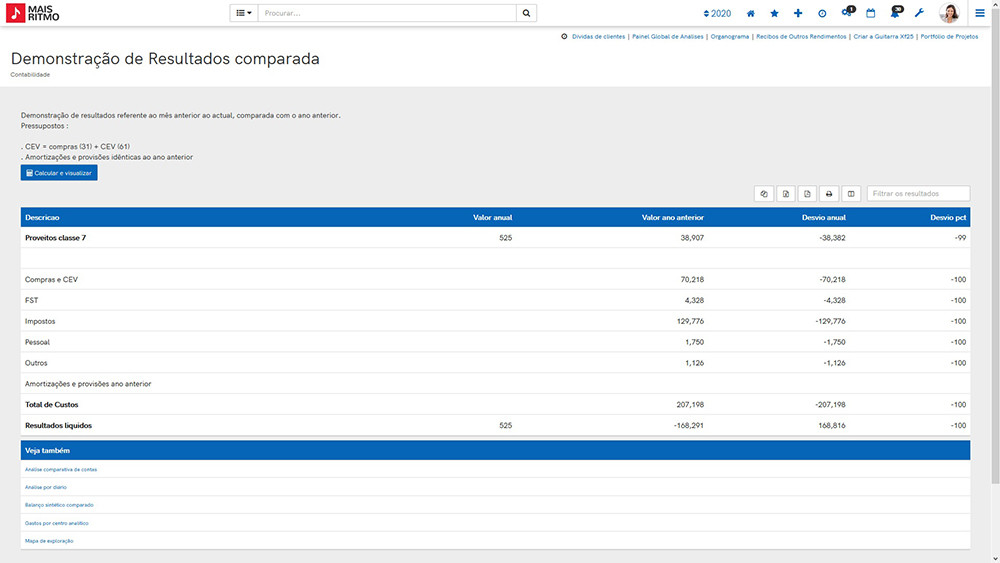This screenshot has width=1000, height=563.
Task: Click the magnifying glass search button
Action: tap(526, 13)
